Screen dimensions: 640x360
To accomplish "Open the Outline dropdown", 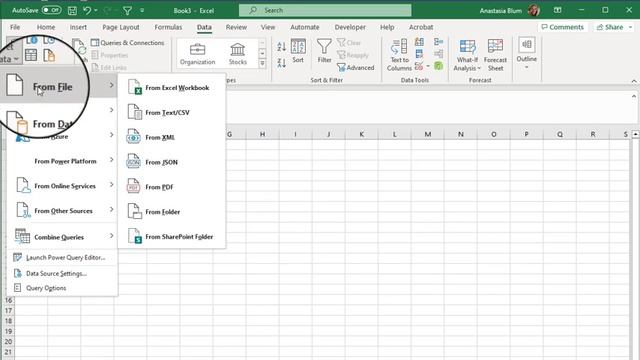I will click(527, 53).
